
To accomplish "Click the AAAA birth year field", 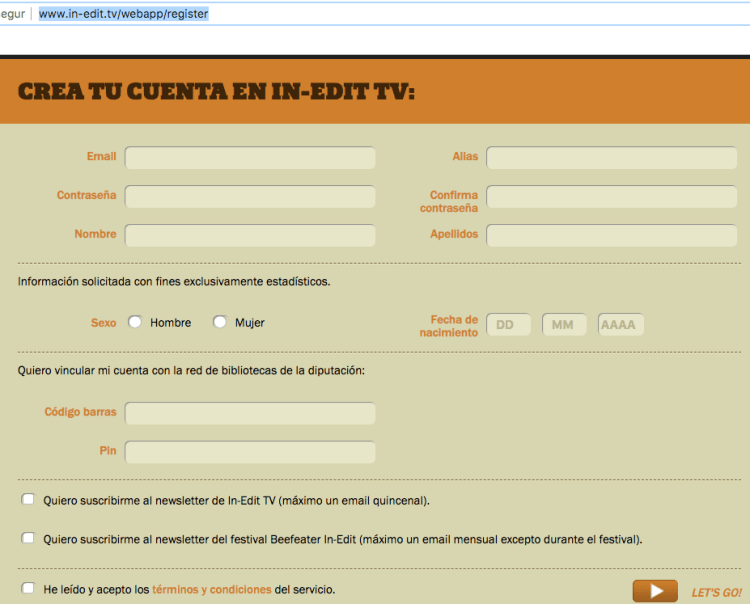I will click(621, 325).
